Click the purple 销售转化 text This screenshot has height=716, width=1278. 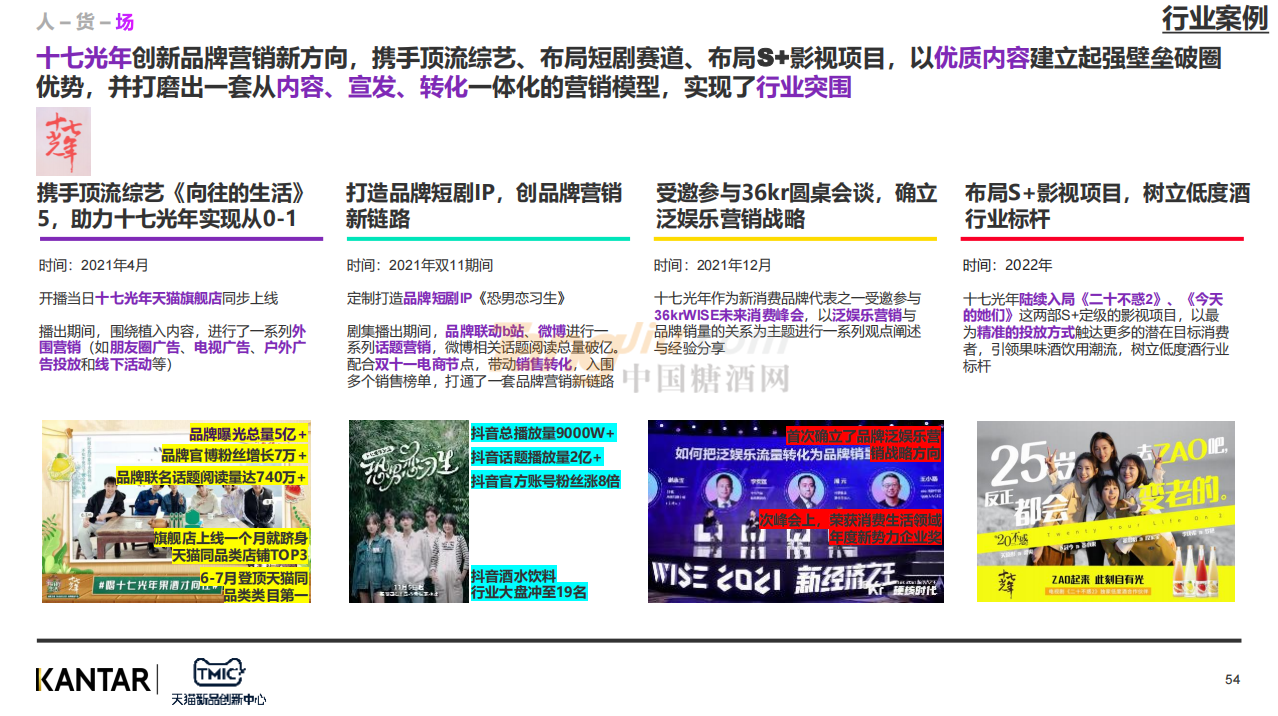(543, 364)
